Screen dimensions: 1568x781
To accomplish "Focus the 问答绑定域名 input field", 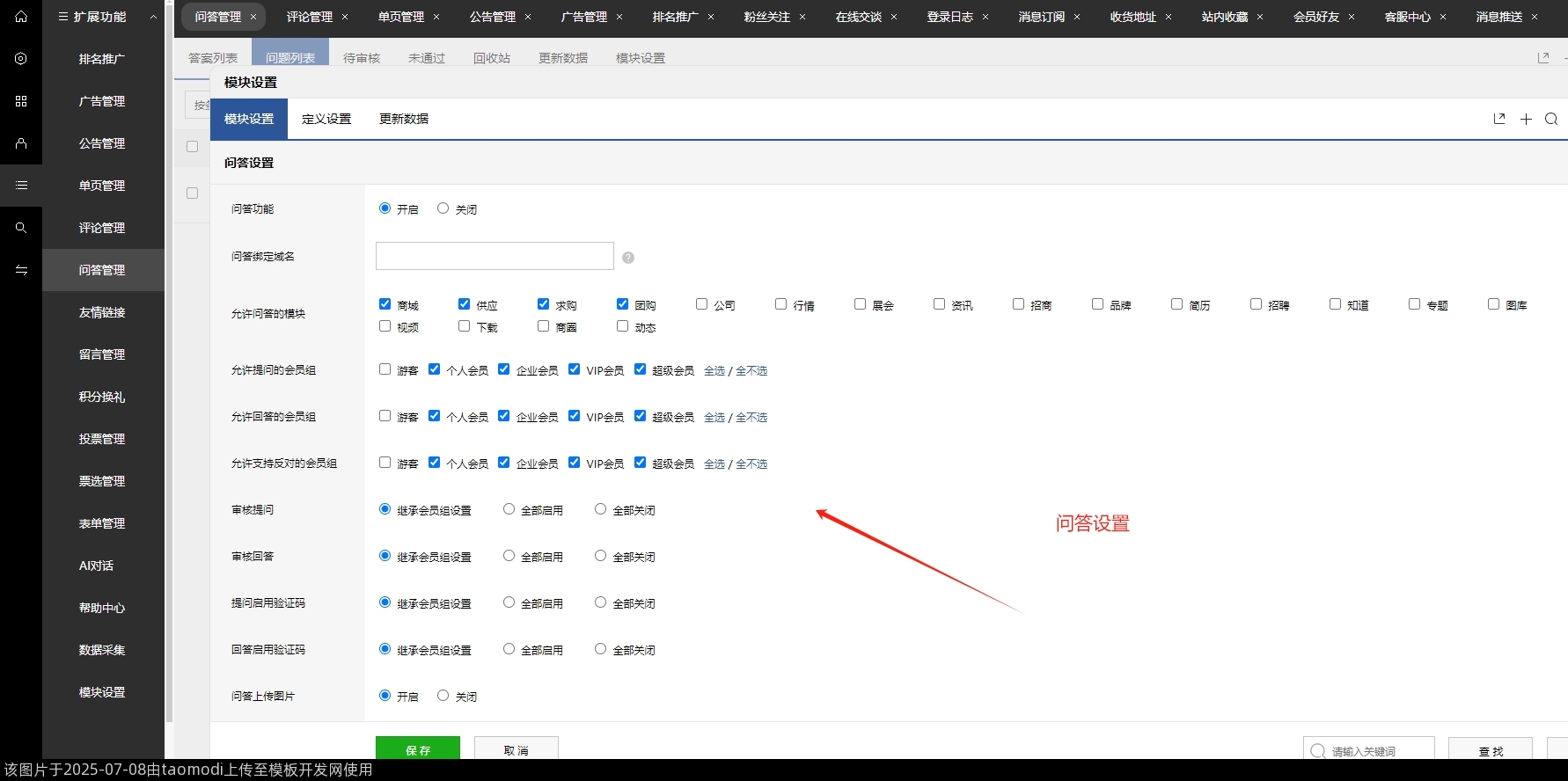I will pos(495,256).
